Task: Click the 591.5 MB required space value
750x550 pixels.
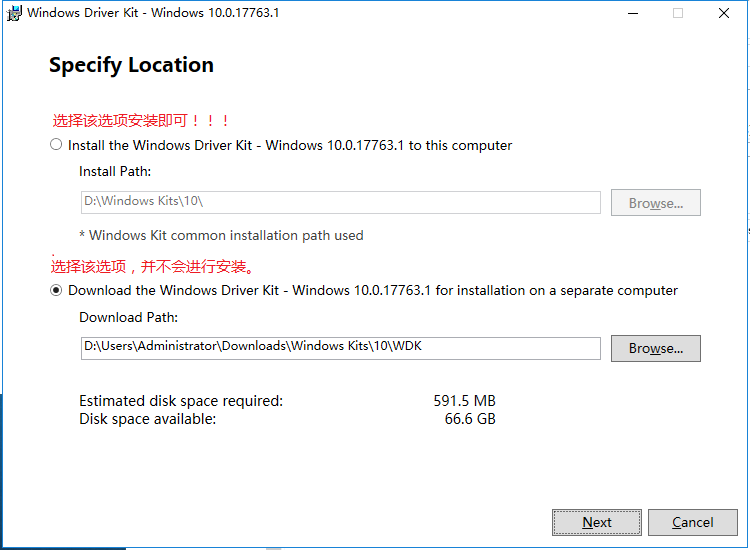Action: [x=464, y=401]
